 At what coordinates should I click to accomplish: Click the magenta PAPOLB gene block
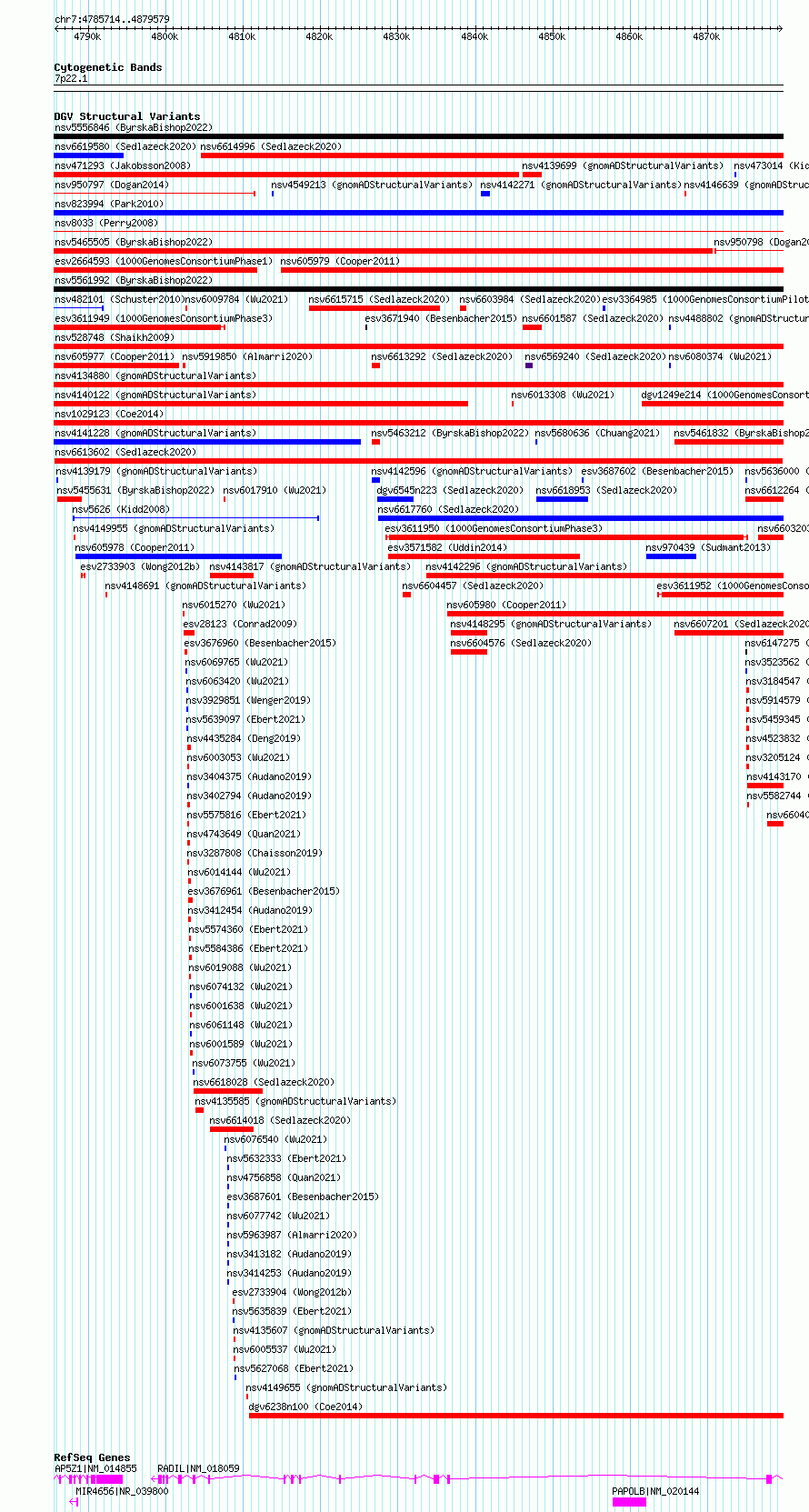tap(629, 1503)
